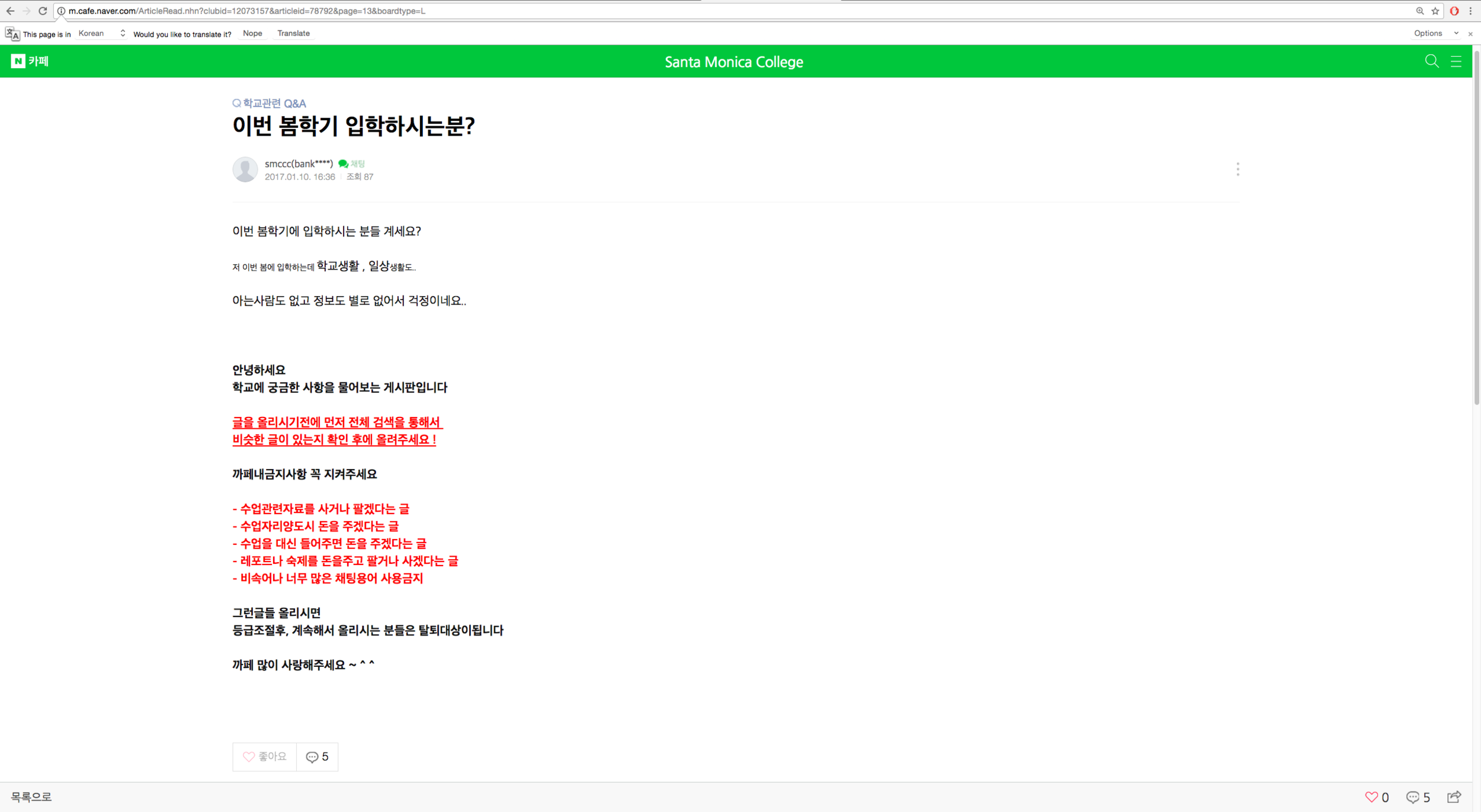This screenshot has height=812, width=1481.
Task: Share the article with the share icon
Action: [1454, 797]
